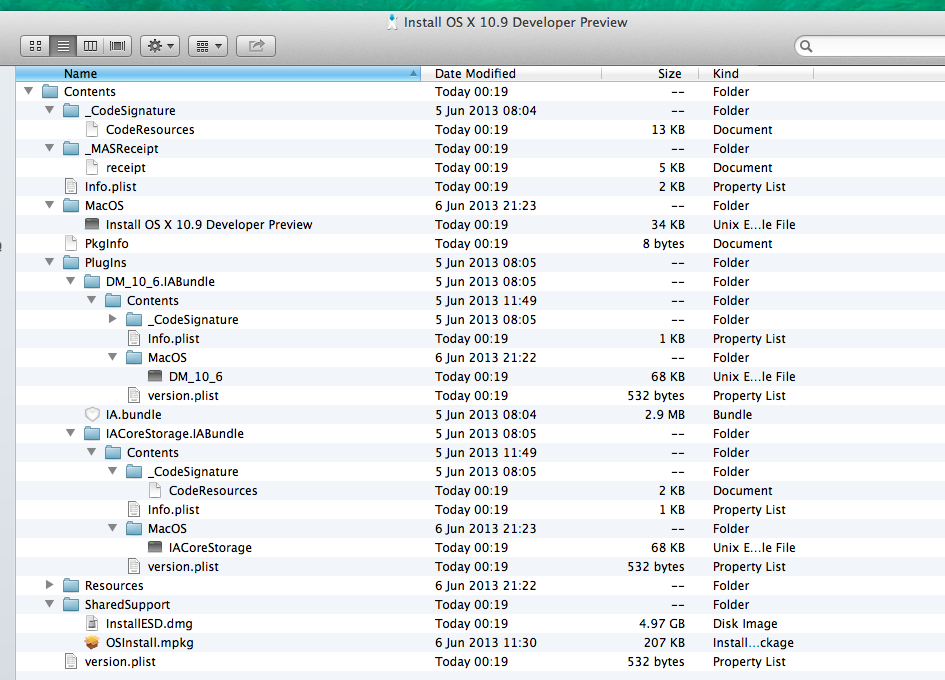Select the OSInstall.mpkg package icon
Image resolution: width=945 pixels, height=680 pixels.
(x=92, y=643)
